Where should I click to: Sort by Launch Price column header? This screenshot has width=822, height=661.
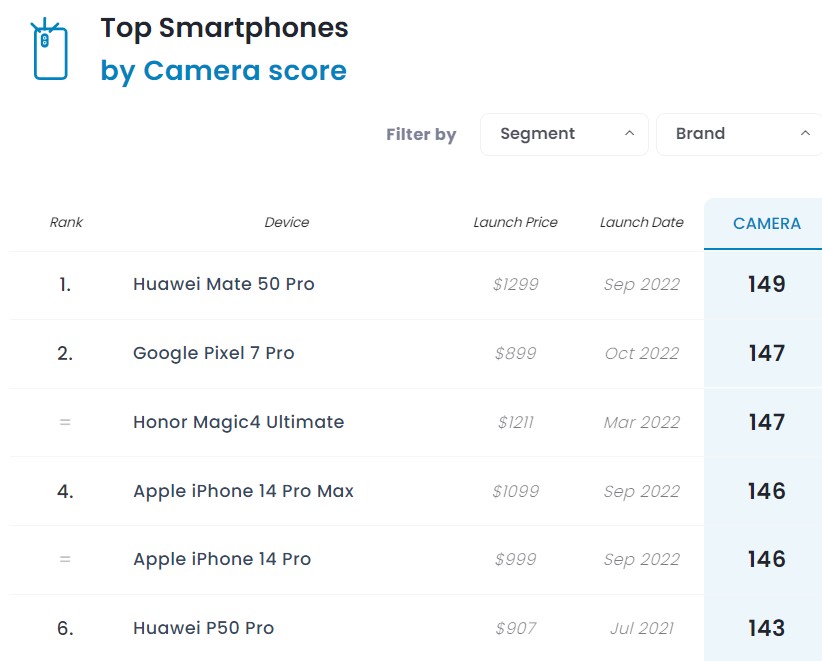click(x=515, y=222)
